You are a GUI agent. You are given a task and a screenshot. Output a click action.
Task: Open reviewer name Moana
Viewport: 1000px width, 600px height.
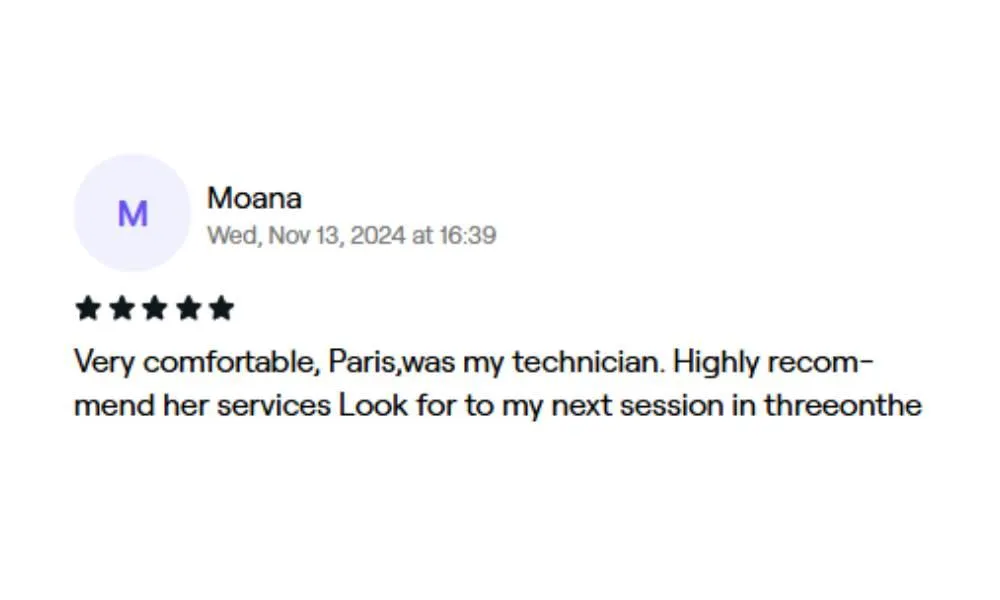point(254,198)
